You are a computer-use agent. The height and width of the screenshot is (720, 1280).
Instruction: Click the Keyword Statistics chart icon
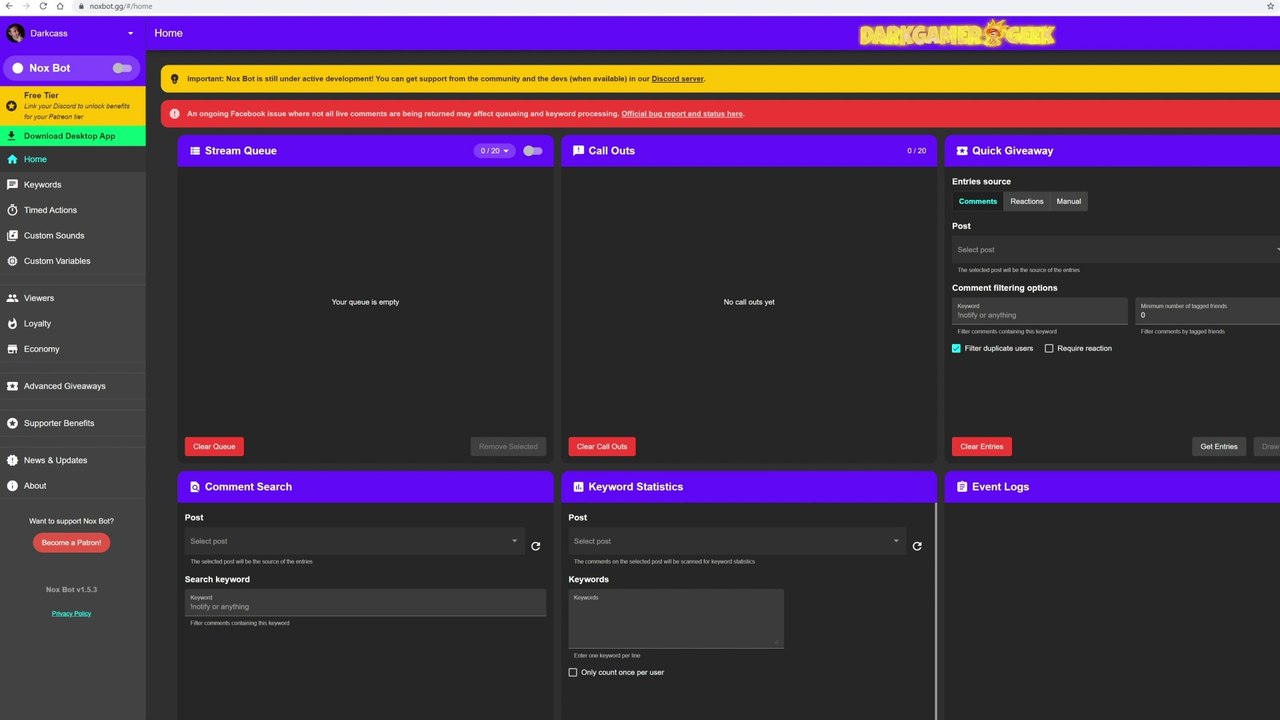[x=578, y=487]
